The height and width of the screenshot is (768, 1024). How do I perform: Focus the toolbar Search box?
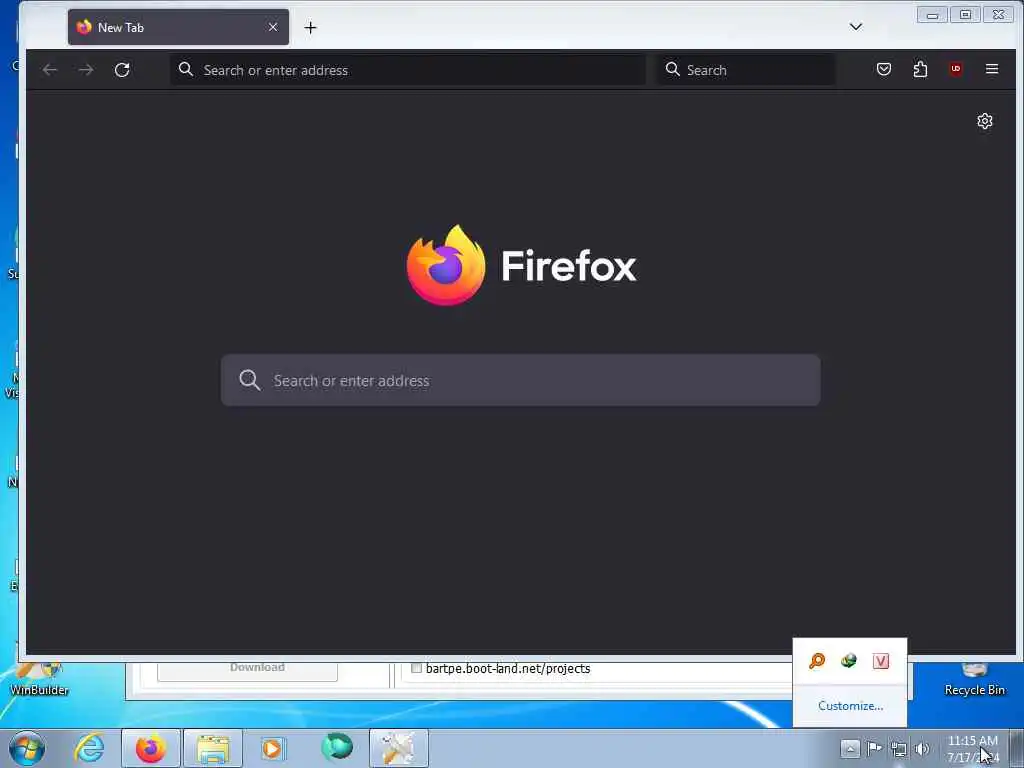coord(746,70)
